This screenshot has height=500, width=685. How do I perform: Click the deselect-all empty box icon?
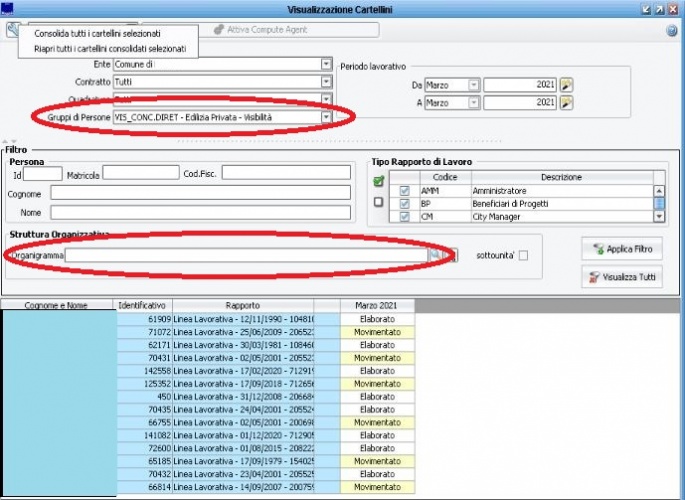click(x=378, y=202)
